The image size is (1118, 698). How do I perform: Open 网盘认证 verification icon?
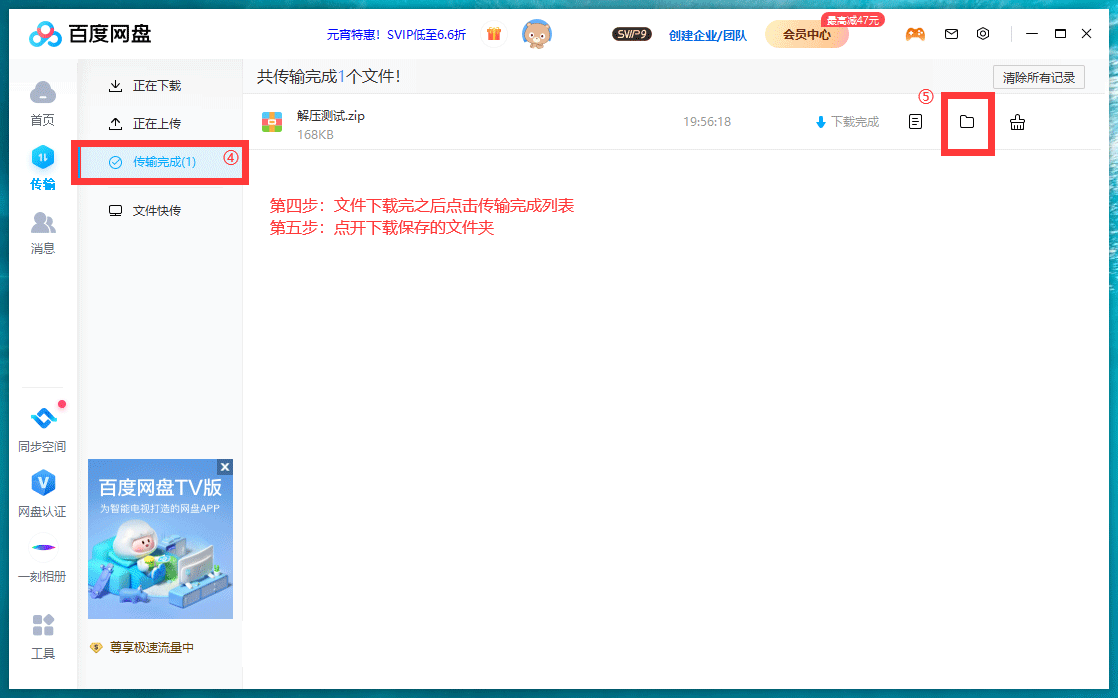42,494
